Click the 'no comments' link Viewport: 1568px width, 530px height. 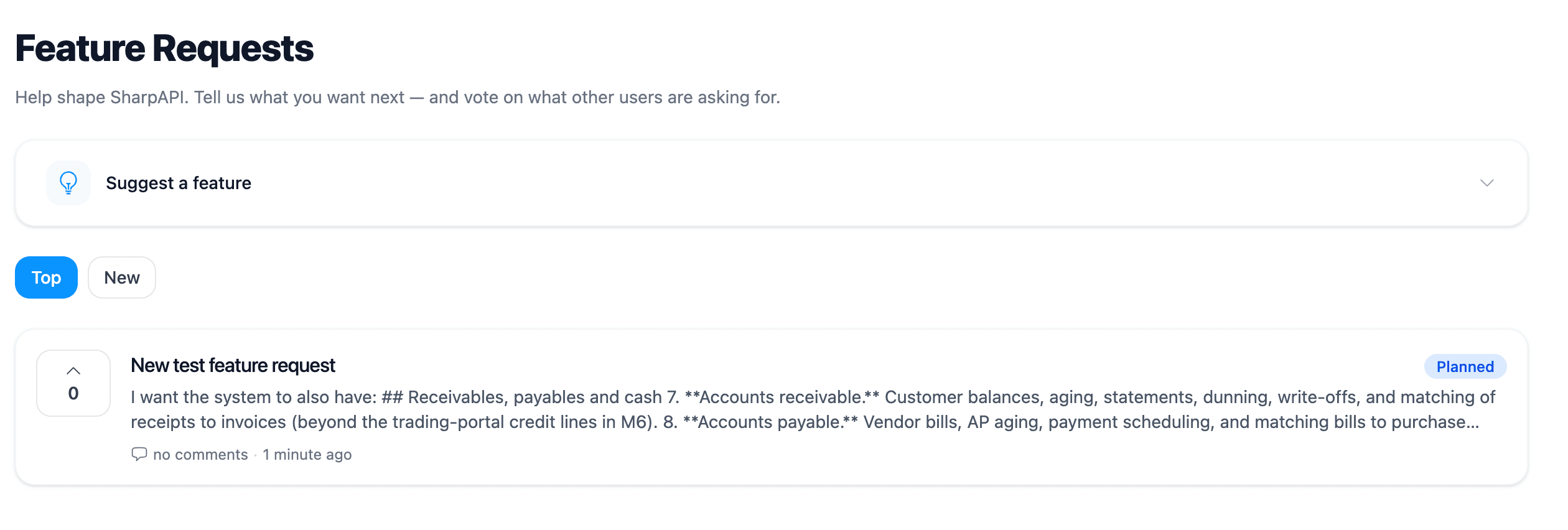coord(200,455)
